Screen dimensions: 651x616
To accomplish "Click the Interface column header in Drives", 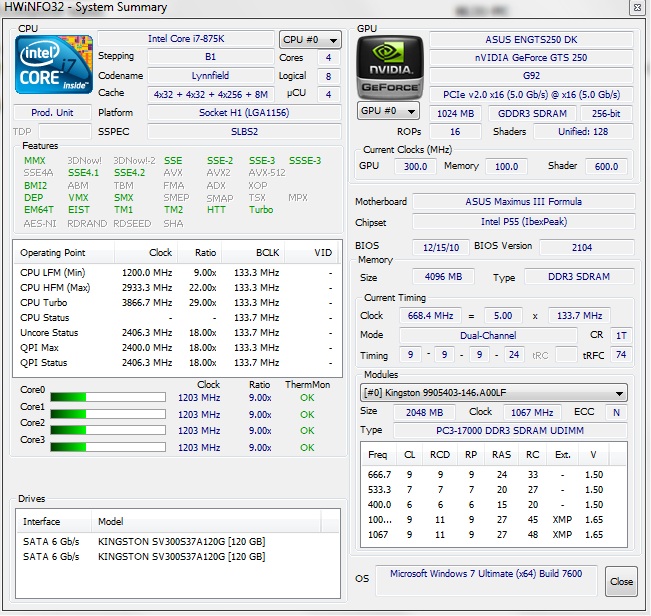I will 54,522.
